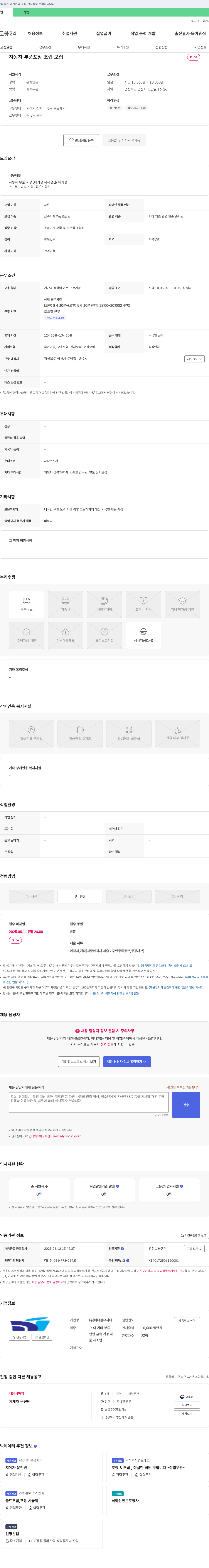Image resolution: width=209 pixels, height=1568 pixels.
Task: Click the 고용24 입사지원 불가능 button
Action: [x=124, y=140]
